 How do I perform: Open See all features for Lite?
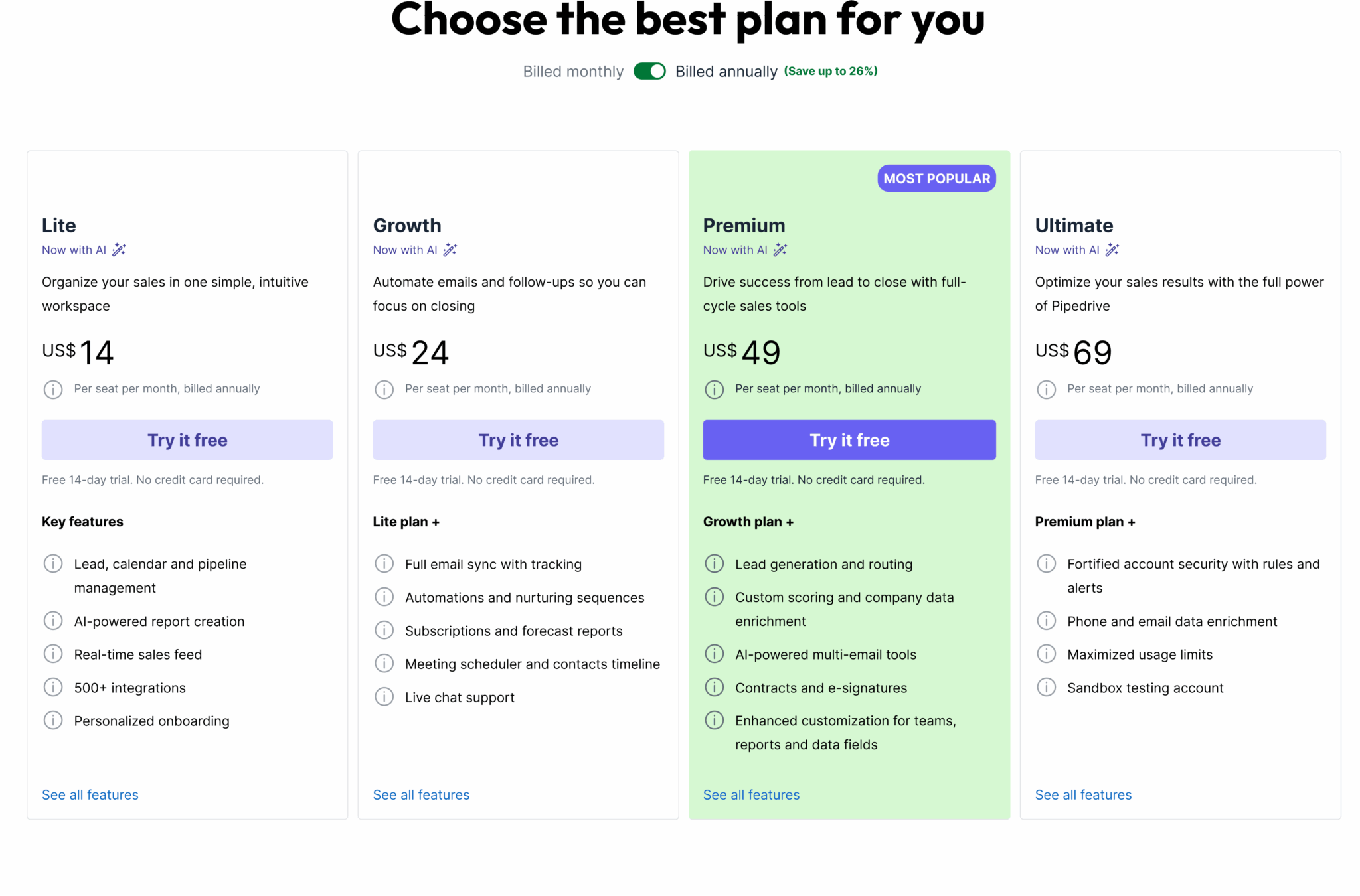pos(90,794)
